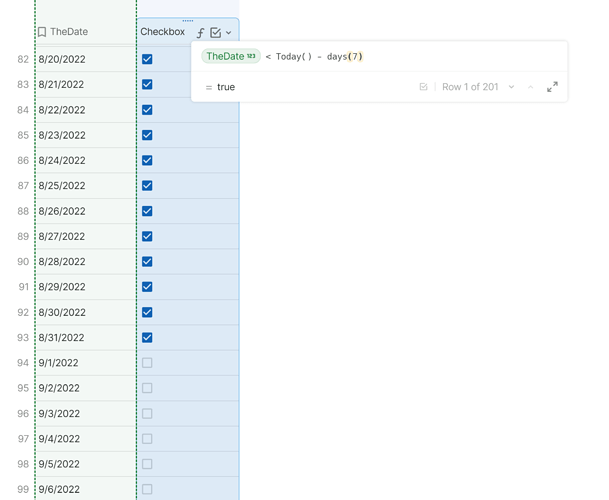Uncheck the checkbox for 8/26/2022
The image size is (609, 500).
147,211
